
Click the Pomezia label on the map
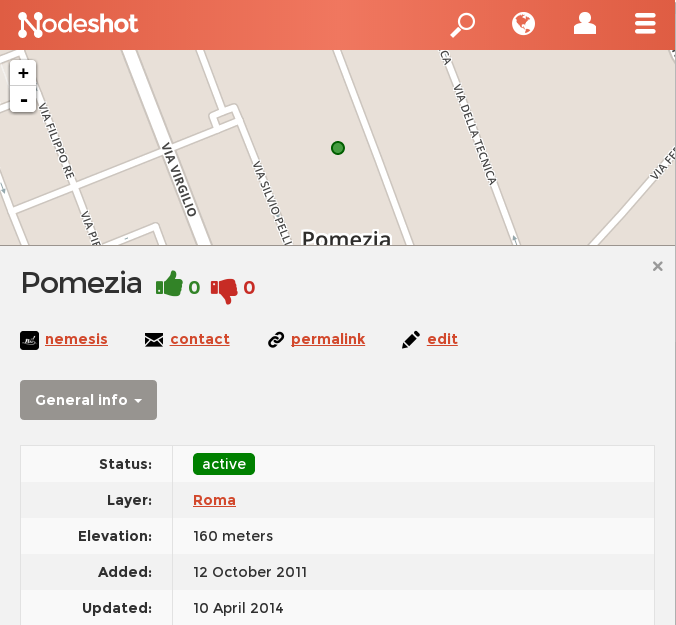[x=346, y=238]
